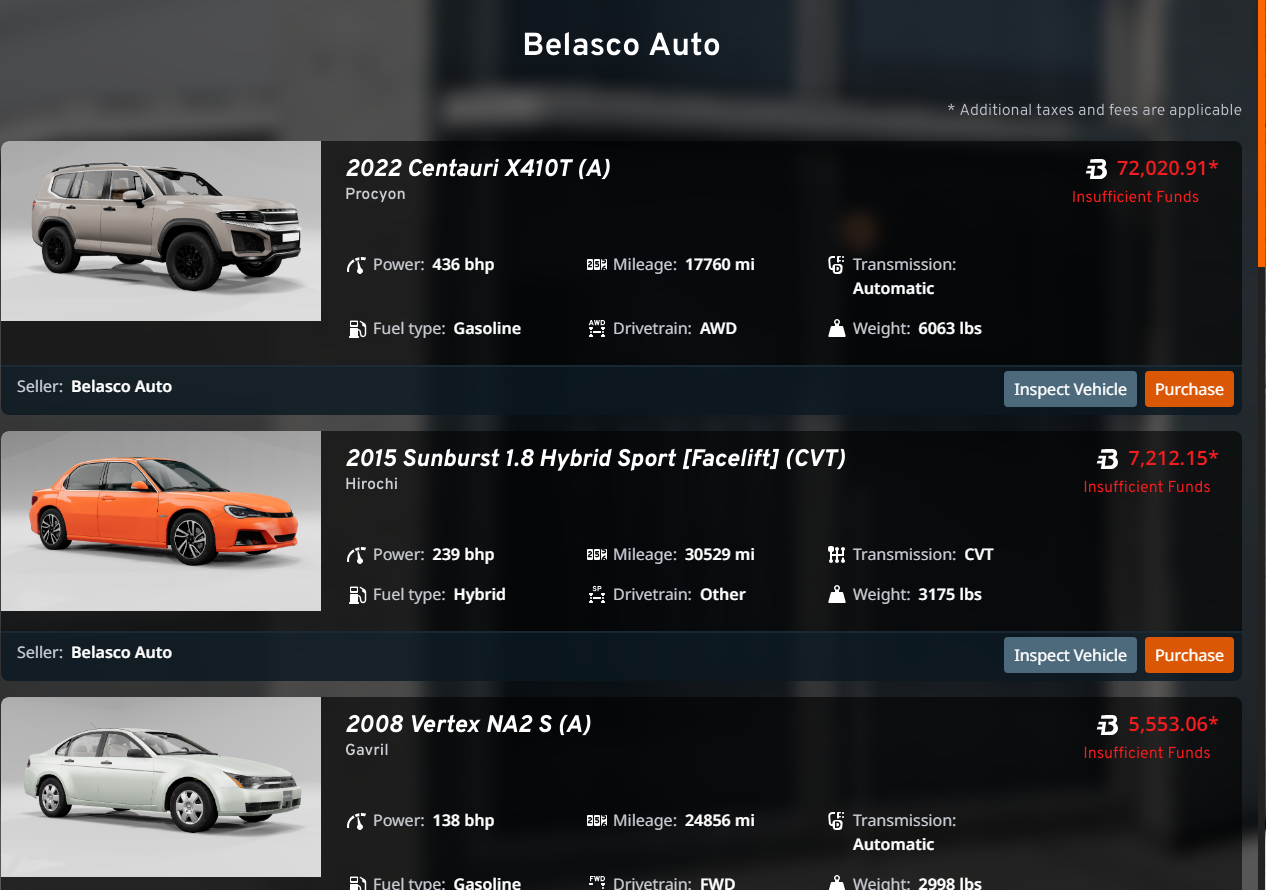1266x890 pixels.
Task: Click the Vertex NA2 S sedan thumbnail
Action: click(x=161, y=787)
